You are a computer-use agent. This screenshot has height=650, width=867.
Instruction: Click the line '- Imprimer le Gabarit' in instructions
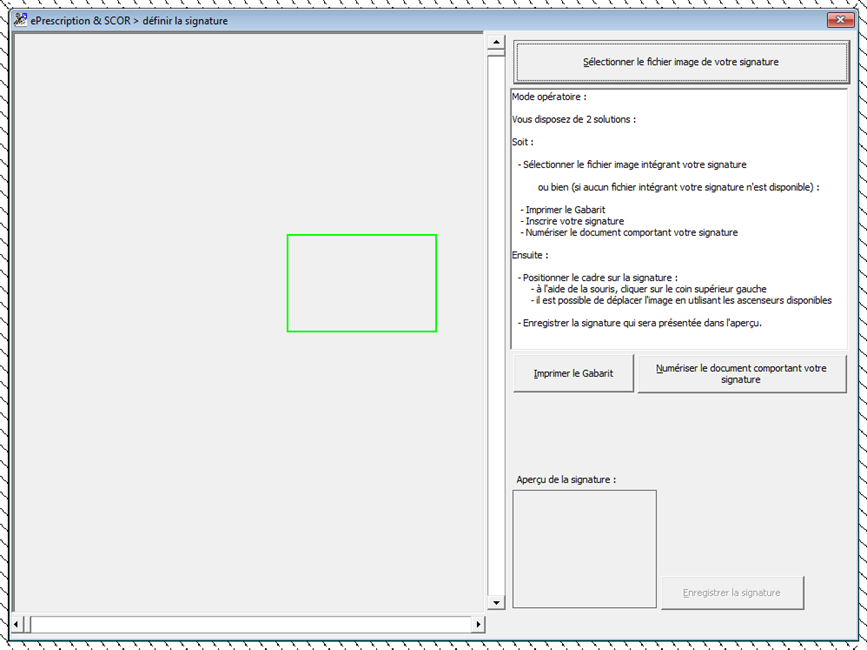(562, 210)
